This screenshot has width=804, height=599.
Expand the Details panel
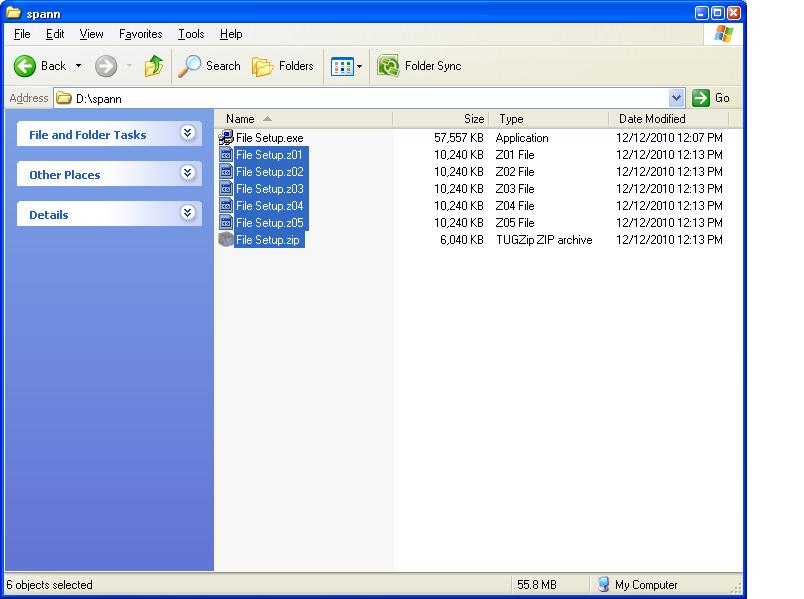187,213
